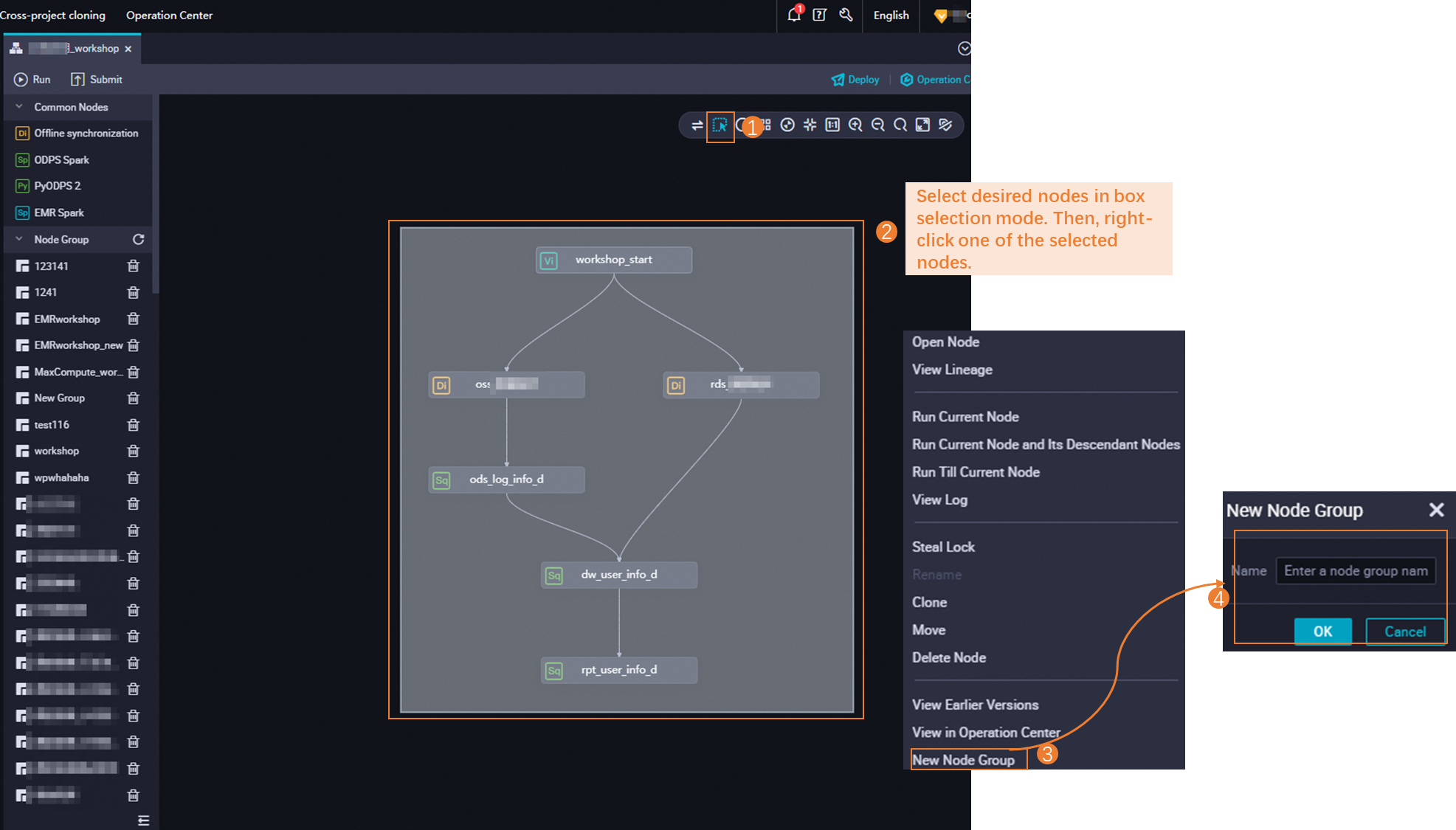Toggle the hide-details crossed eye icon
The height and width of the screenshot is (830, 1456).
945,125
